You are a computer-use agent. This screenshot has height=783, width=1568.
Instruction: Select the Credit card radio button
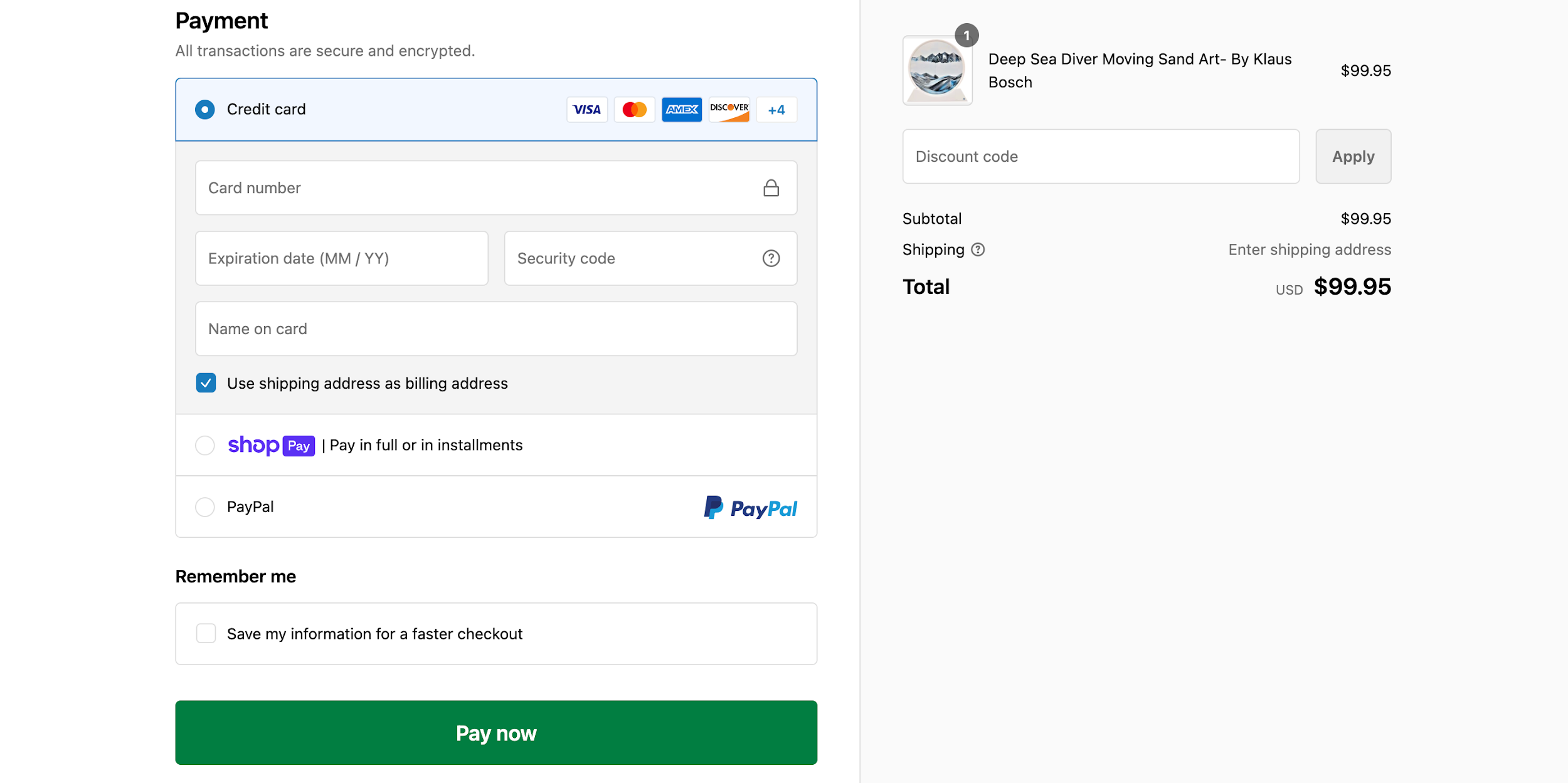pyautogui.click(x=205, y=110)
